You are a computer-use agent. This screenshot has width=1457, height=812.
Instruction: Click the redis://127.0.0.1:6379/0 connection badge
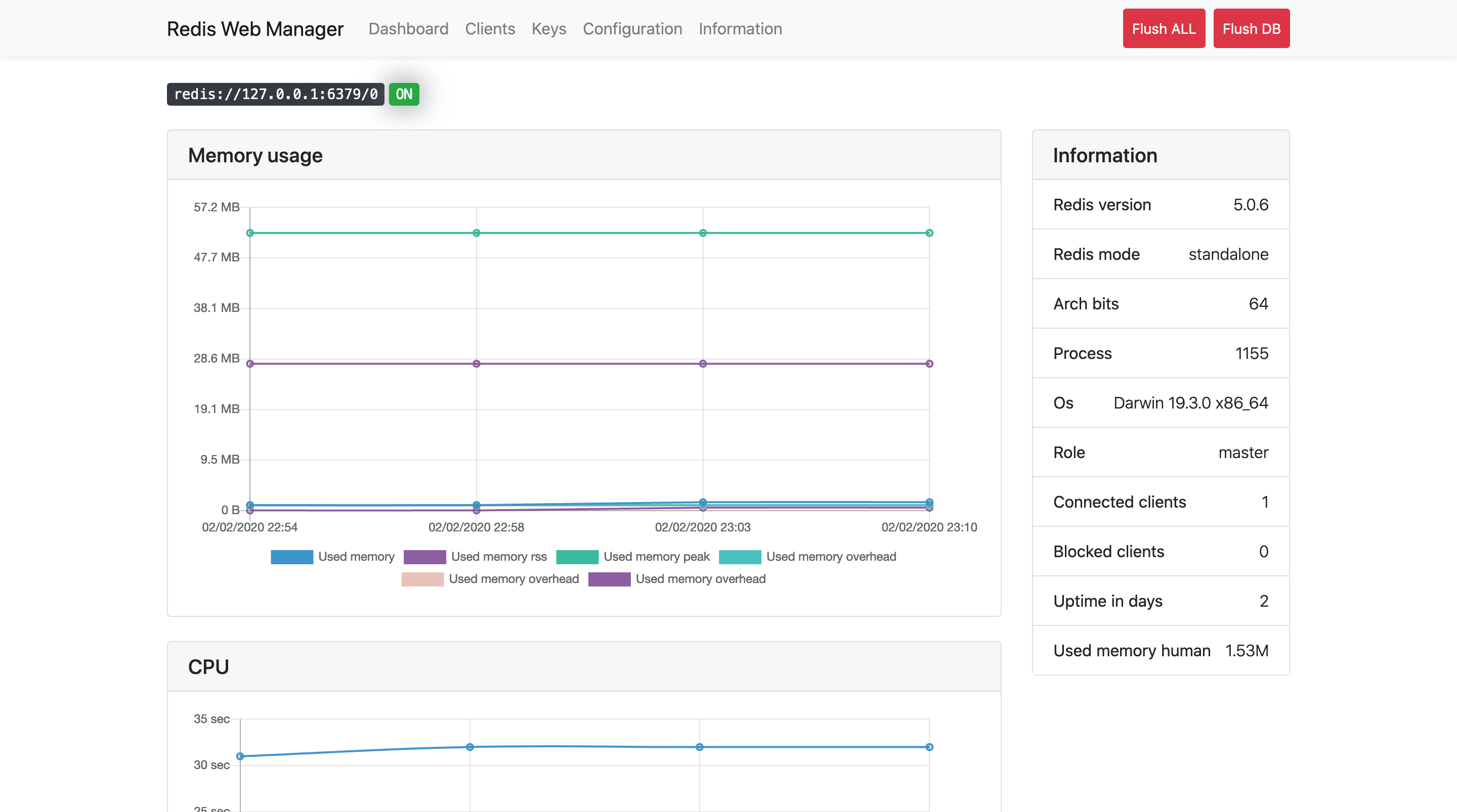click(275, 94)
